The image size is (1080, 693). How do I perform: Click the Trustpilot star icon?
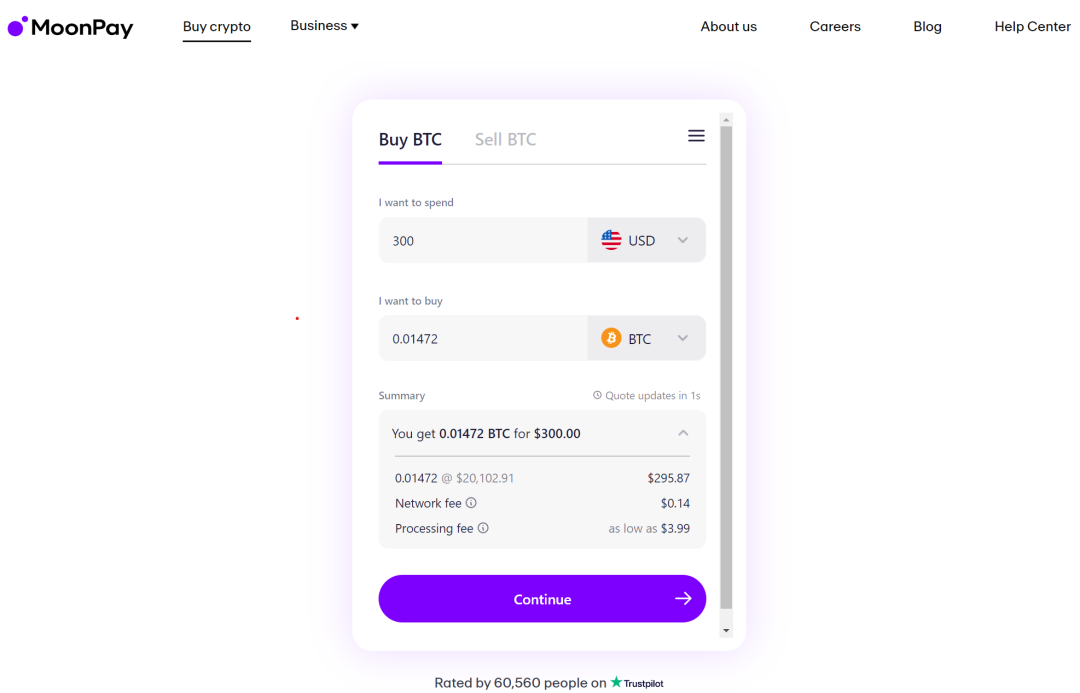tap(615, 683)
